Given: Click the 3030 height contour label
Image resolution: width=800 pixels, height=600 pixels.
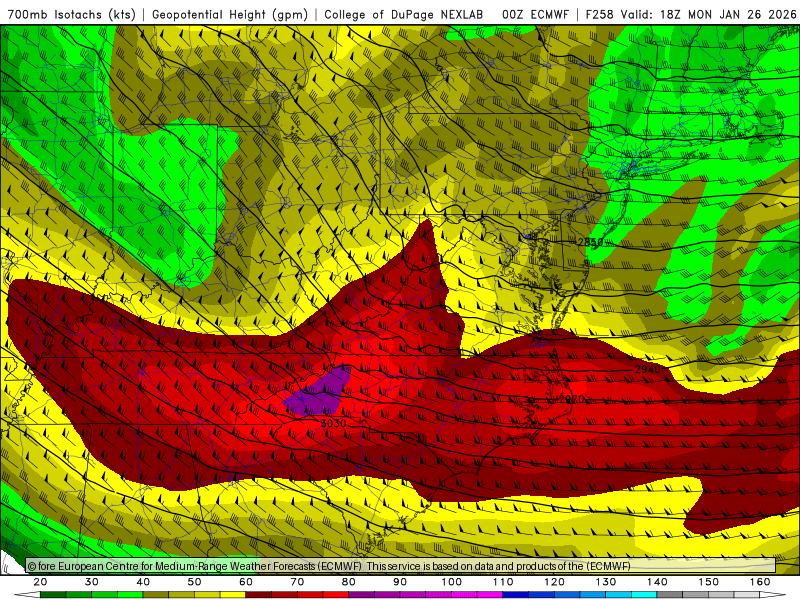Looking at the screenshot, I should [x=333, y=423].
